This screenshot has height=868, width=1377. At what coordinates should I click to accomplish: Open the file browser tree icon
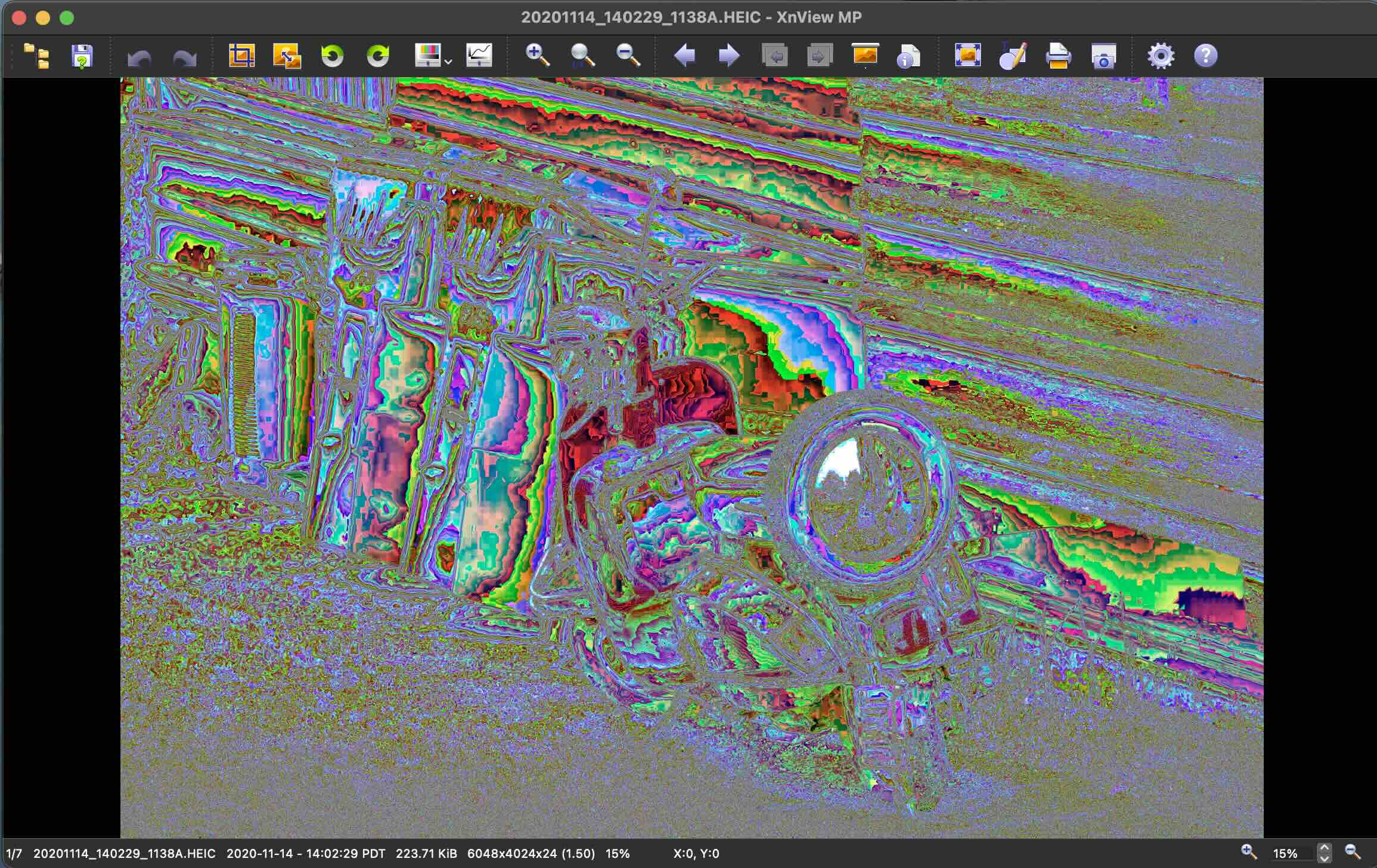37,56
